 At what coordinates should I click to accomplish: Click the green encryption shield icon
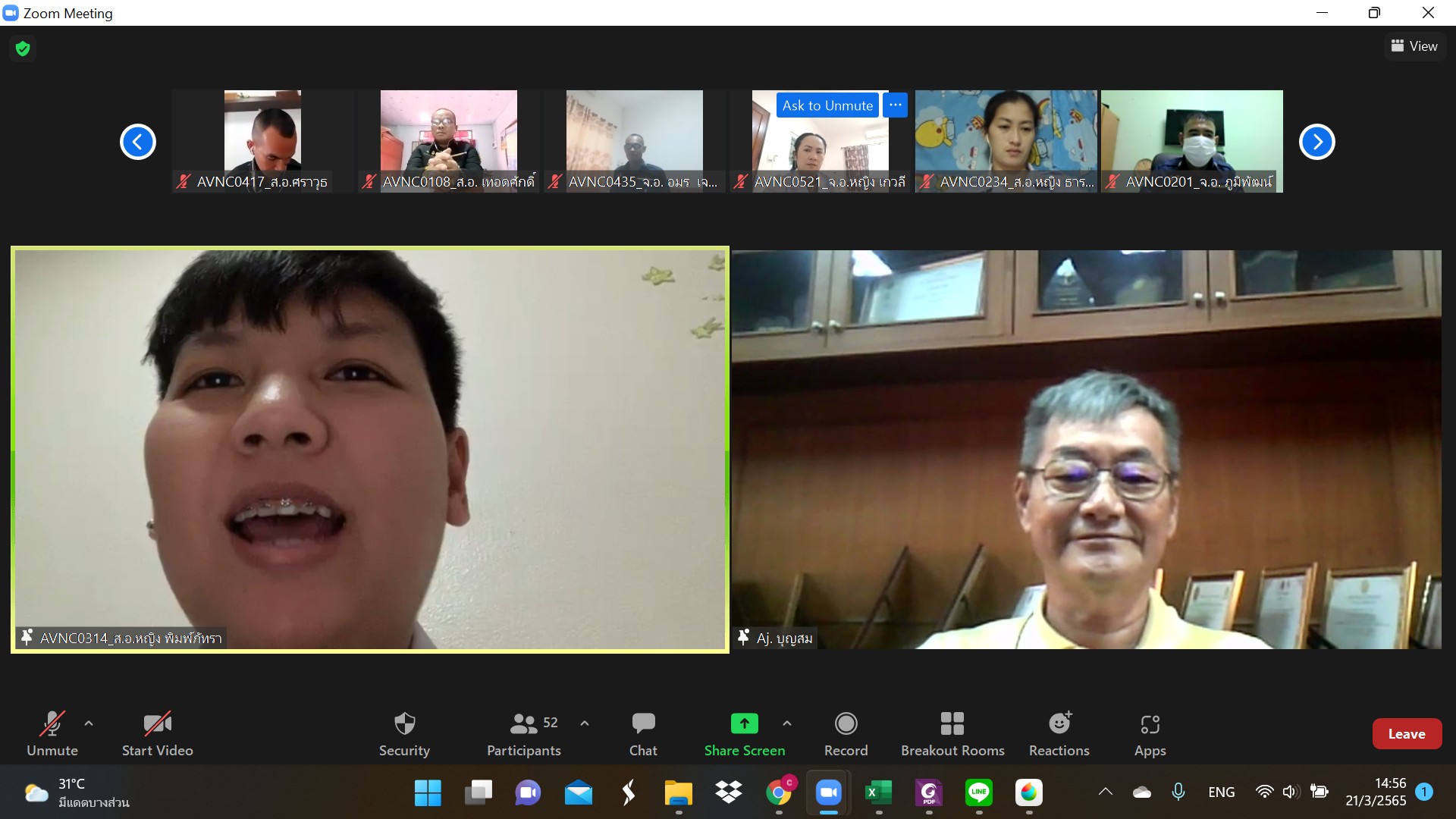click(x=23, y=49)
